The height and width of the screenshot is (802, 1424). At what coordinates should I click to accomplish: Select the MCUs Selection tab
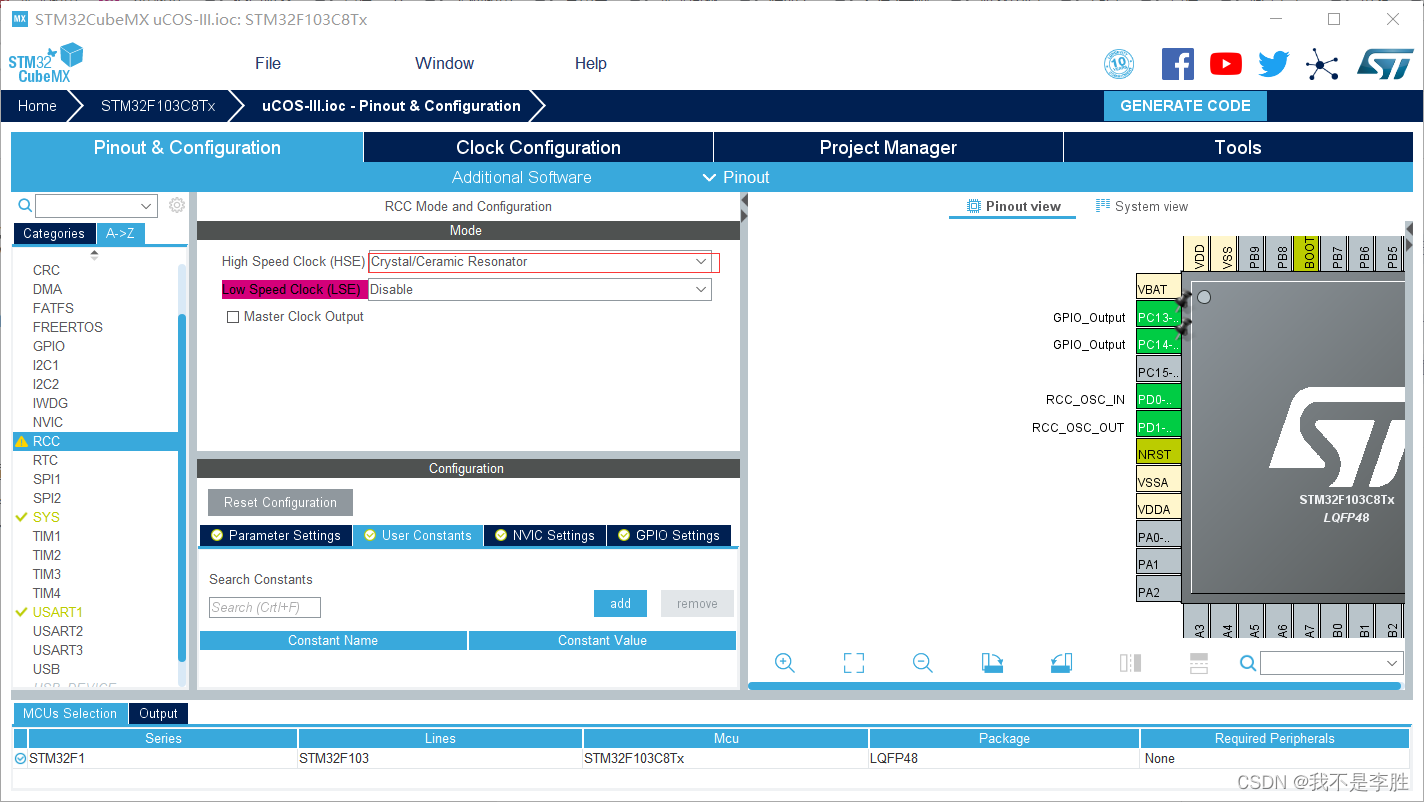[x=70, y=714]
